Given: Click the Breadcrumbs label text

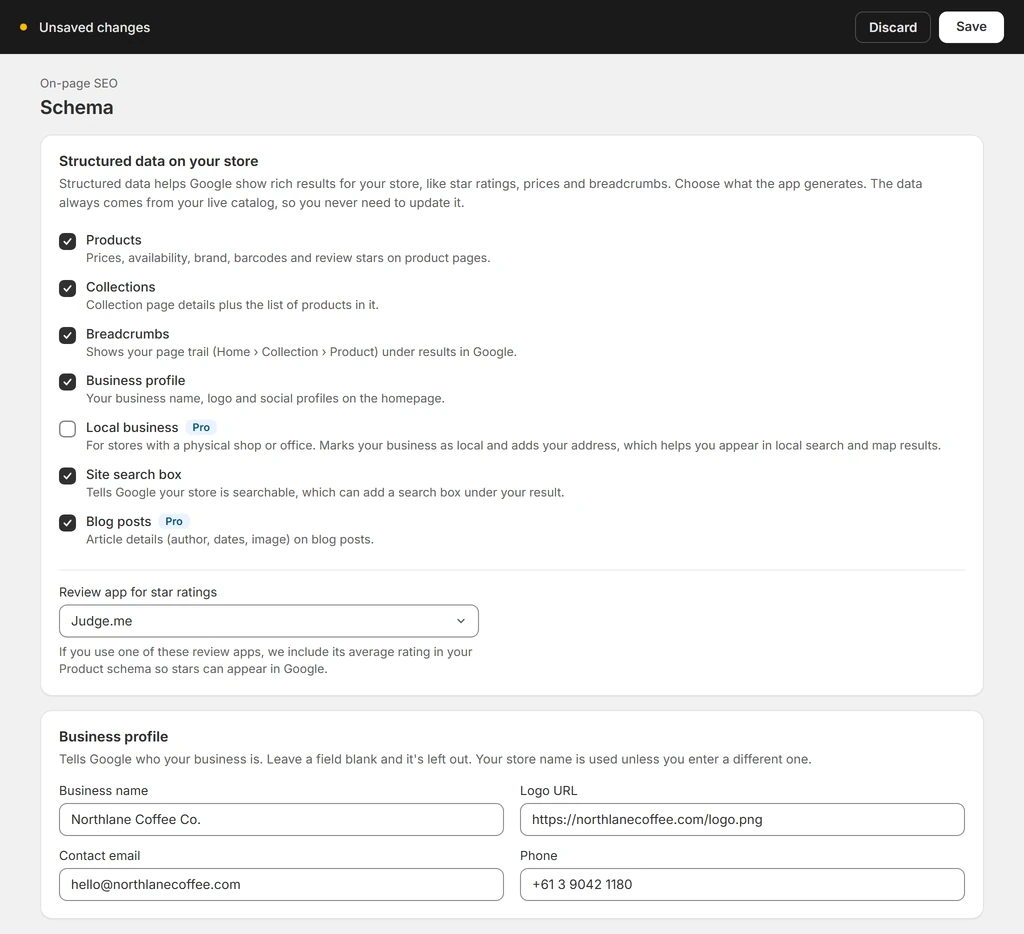Looking at the screenshot, I should tap(127, 334).
